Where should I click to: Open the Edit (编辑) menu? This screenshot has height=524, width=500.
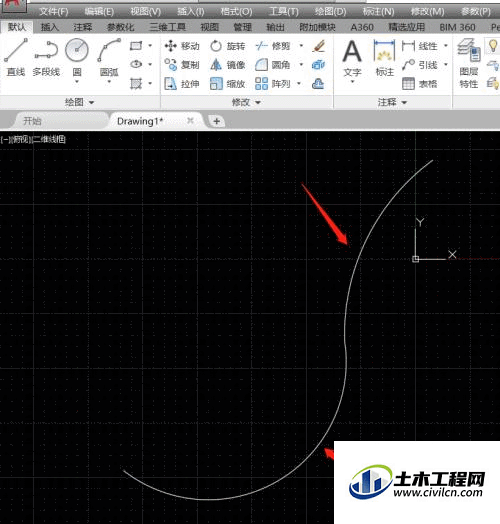[99, 12]
